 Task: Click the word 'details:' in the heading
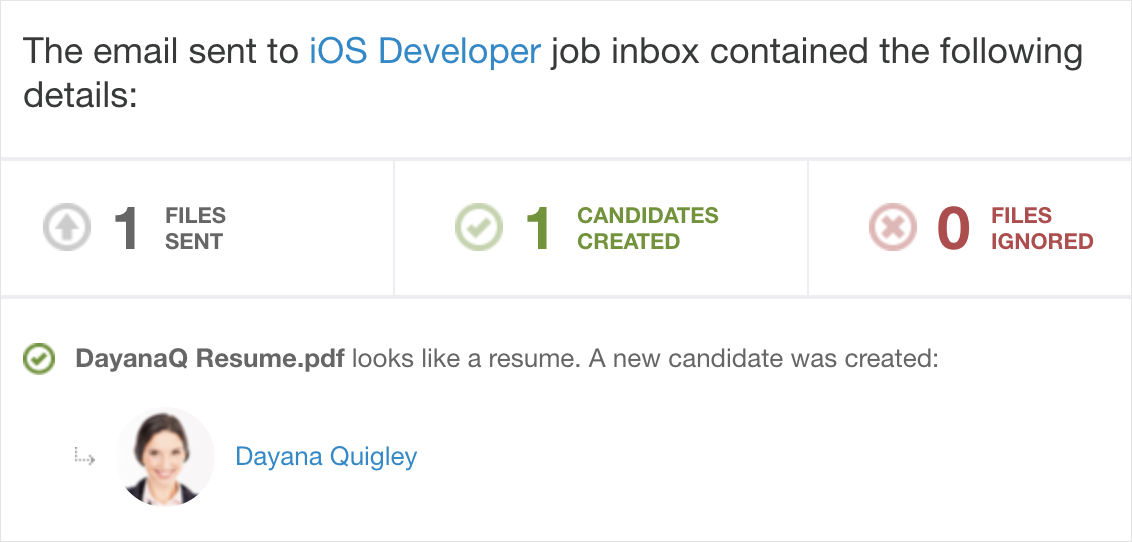click(x=80, y=95)
